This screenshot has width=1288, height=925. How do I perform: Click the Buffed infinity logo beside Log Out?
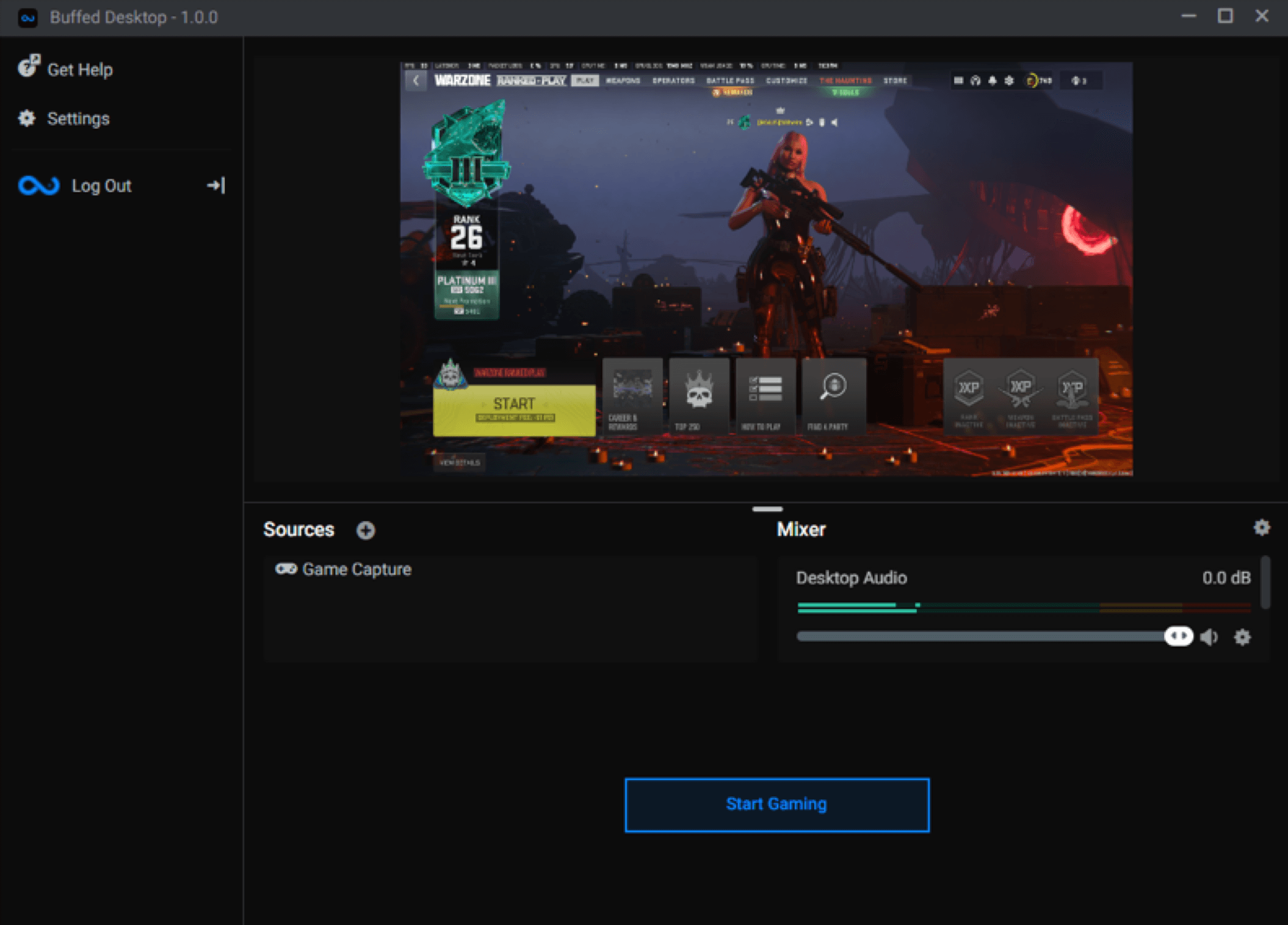tap(38, 185)
